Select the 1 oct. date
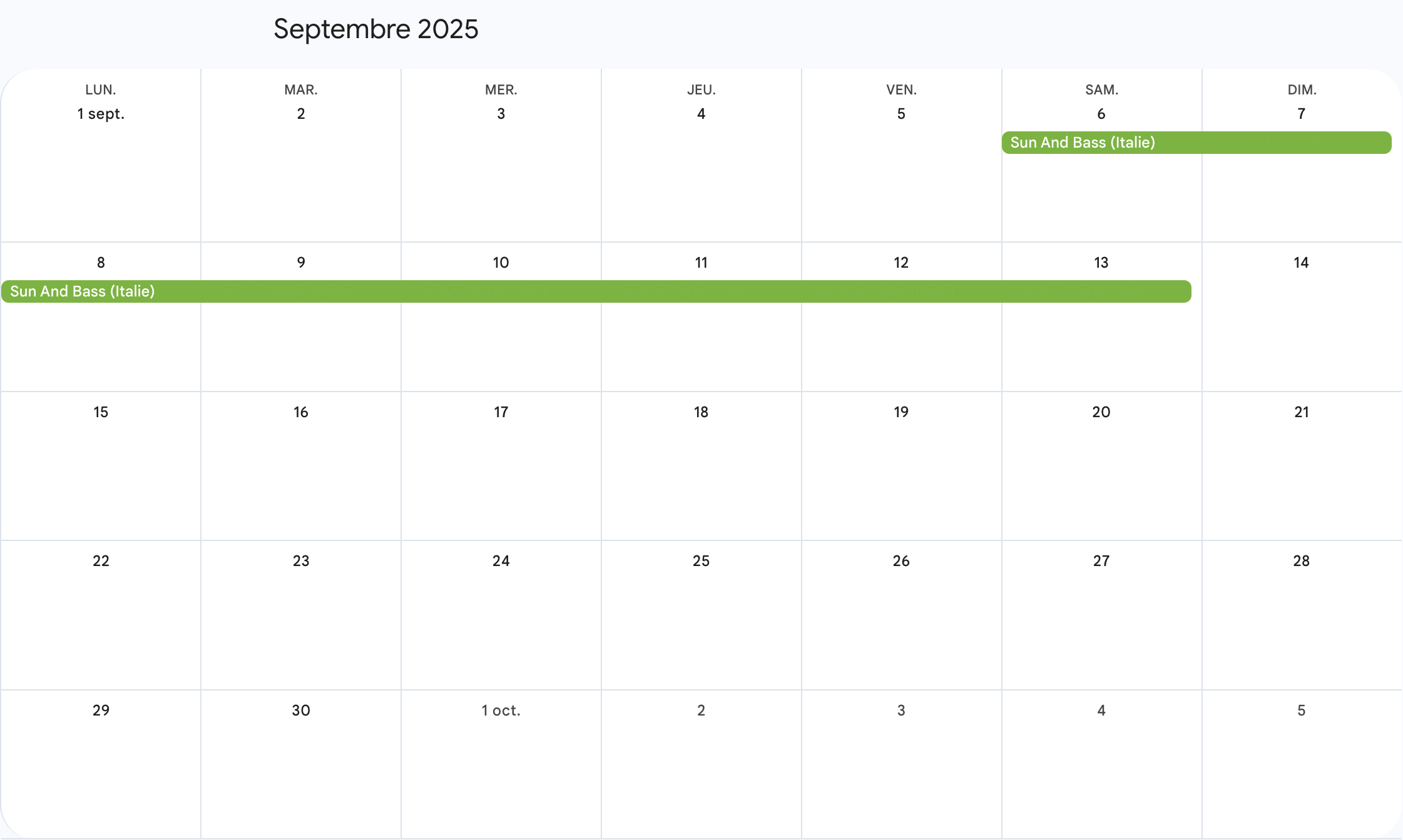The height and width of the screenshot is (840, 1403). point(501,711)
